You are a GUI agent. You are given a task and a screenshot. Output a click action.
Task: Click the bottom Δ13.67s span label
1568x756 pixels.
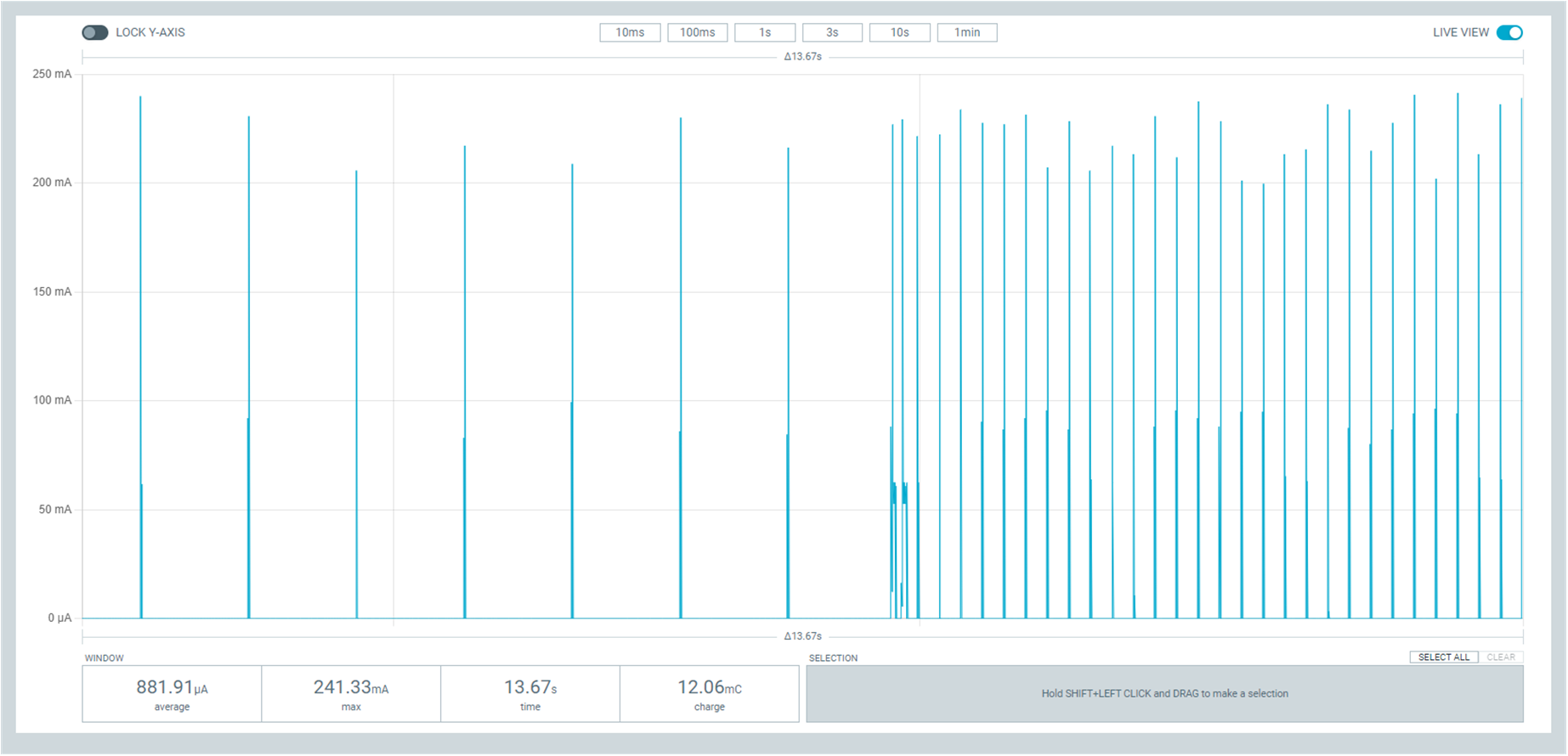(x=802, y=636)
